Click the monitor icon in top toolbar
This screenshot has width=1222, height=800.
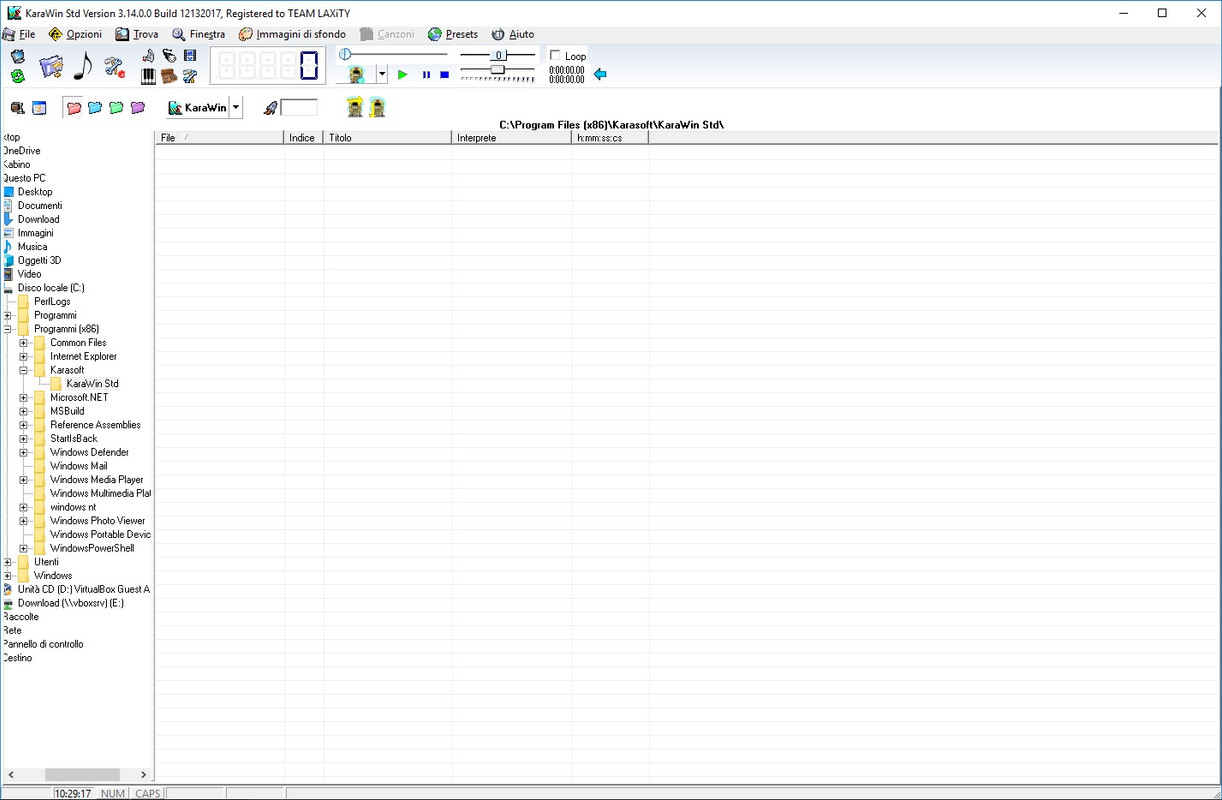coord(18,56)
